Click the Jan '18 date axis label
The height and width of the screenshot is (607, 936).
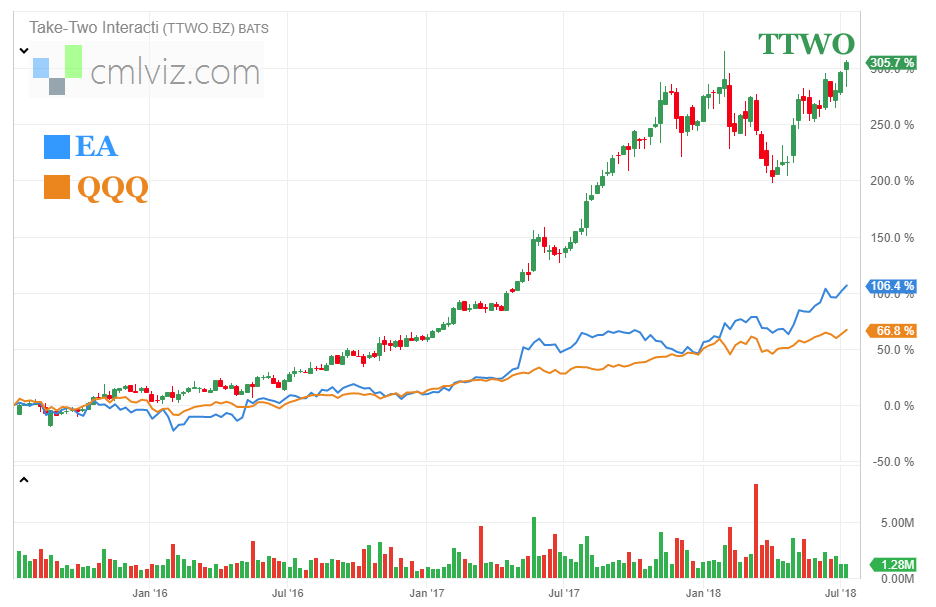tap(703, 593)
